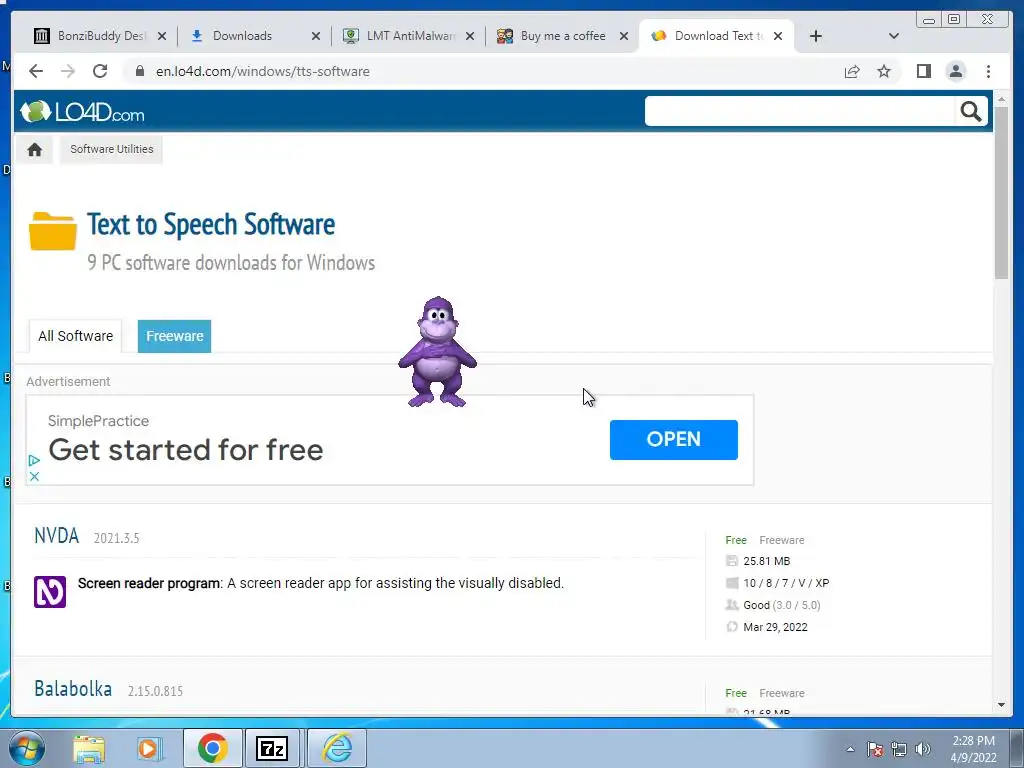1024x768 pixels.
Task: Click the yellow folder category icon
Action: point(52,231)
